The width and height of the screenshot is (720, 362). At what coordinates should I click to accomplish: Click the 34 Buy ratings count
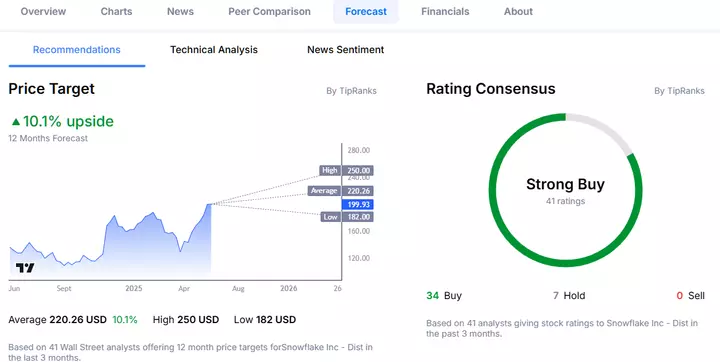pos(444,295)
